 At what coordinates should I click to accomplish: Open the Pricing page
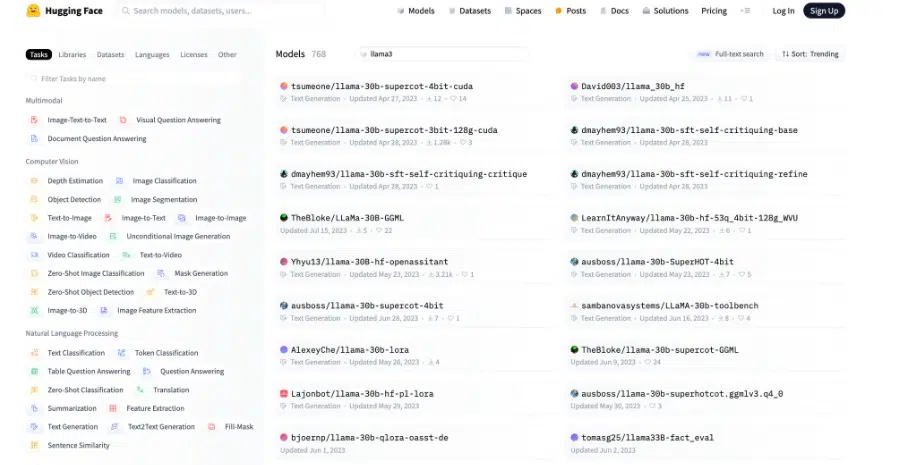(x=714, y=11)
